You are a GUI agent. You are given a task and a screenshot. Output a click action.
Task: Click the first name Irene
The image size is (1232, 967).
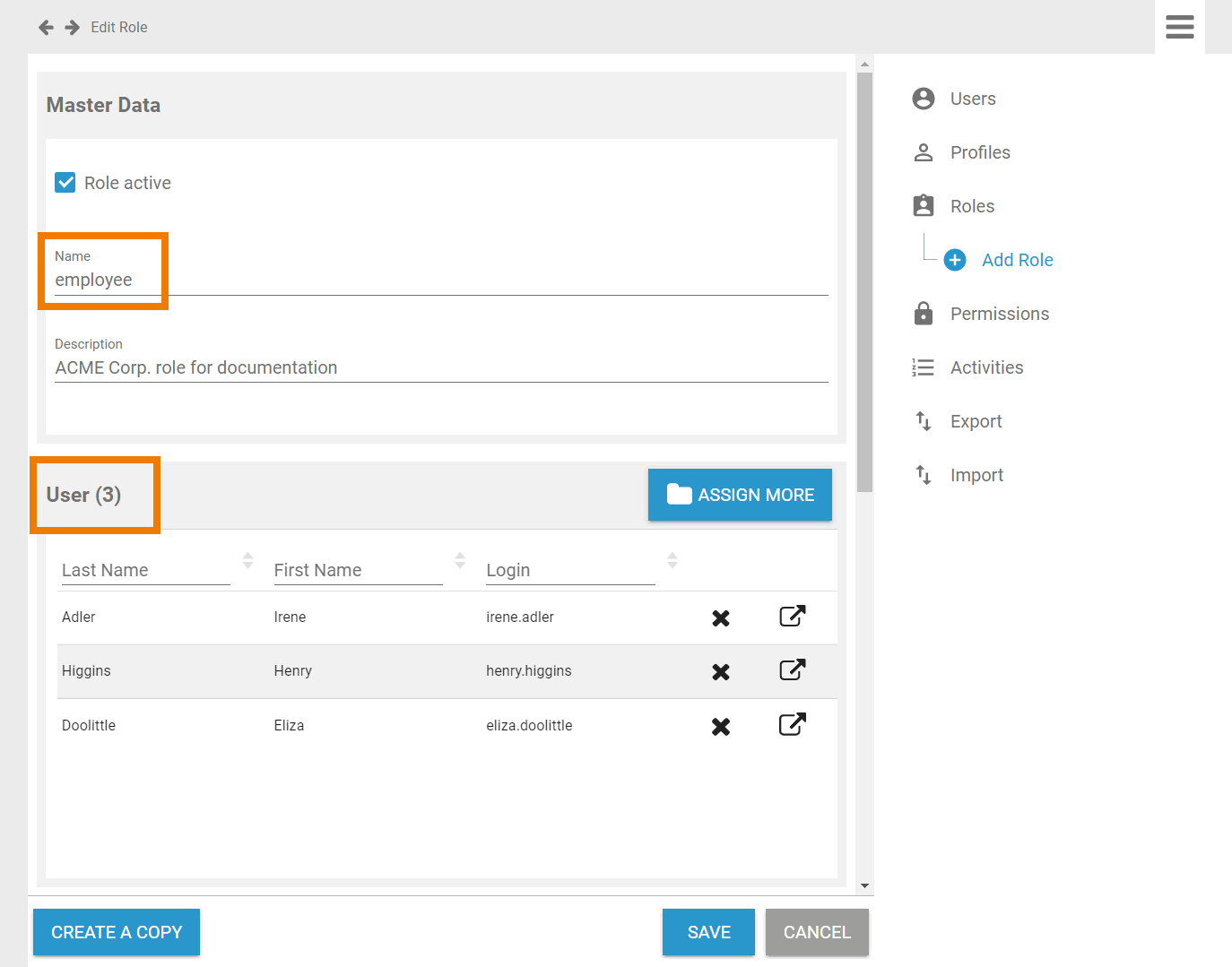(x=290, y=617)
